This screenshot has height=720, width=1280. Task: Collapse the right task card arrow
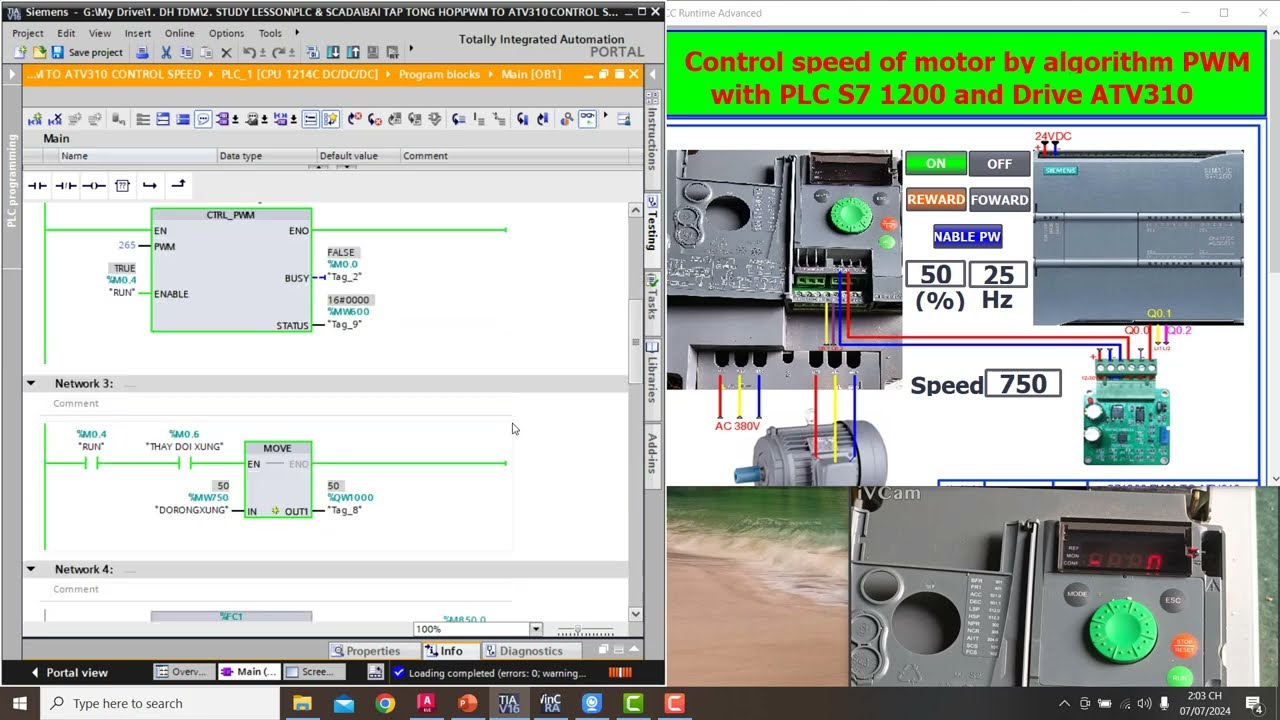pyautogui.click(x=652, y=74)
